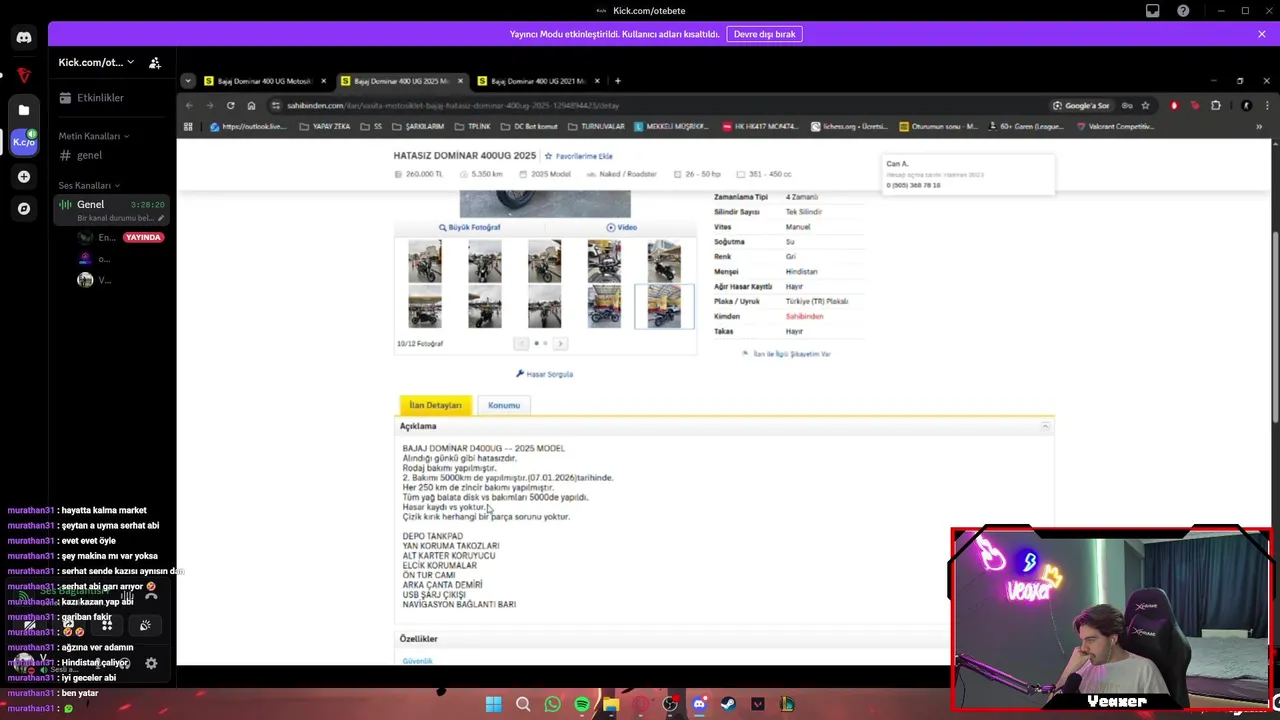This screenshot has width=1280, height=720.
Task: Open the browser extensions puzzle icon
Action: [x=1216, y=105]
